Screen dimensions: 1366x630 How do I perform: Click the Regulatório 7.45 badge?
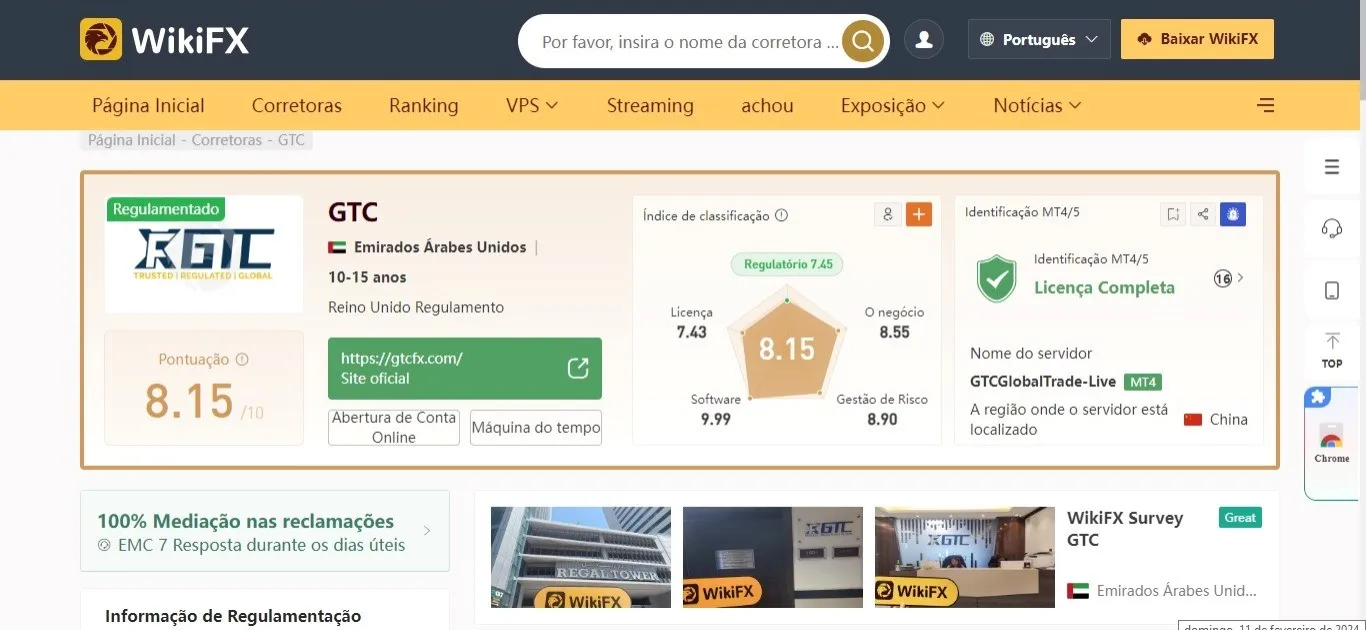[x=787, y=264]
